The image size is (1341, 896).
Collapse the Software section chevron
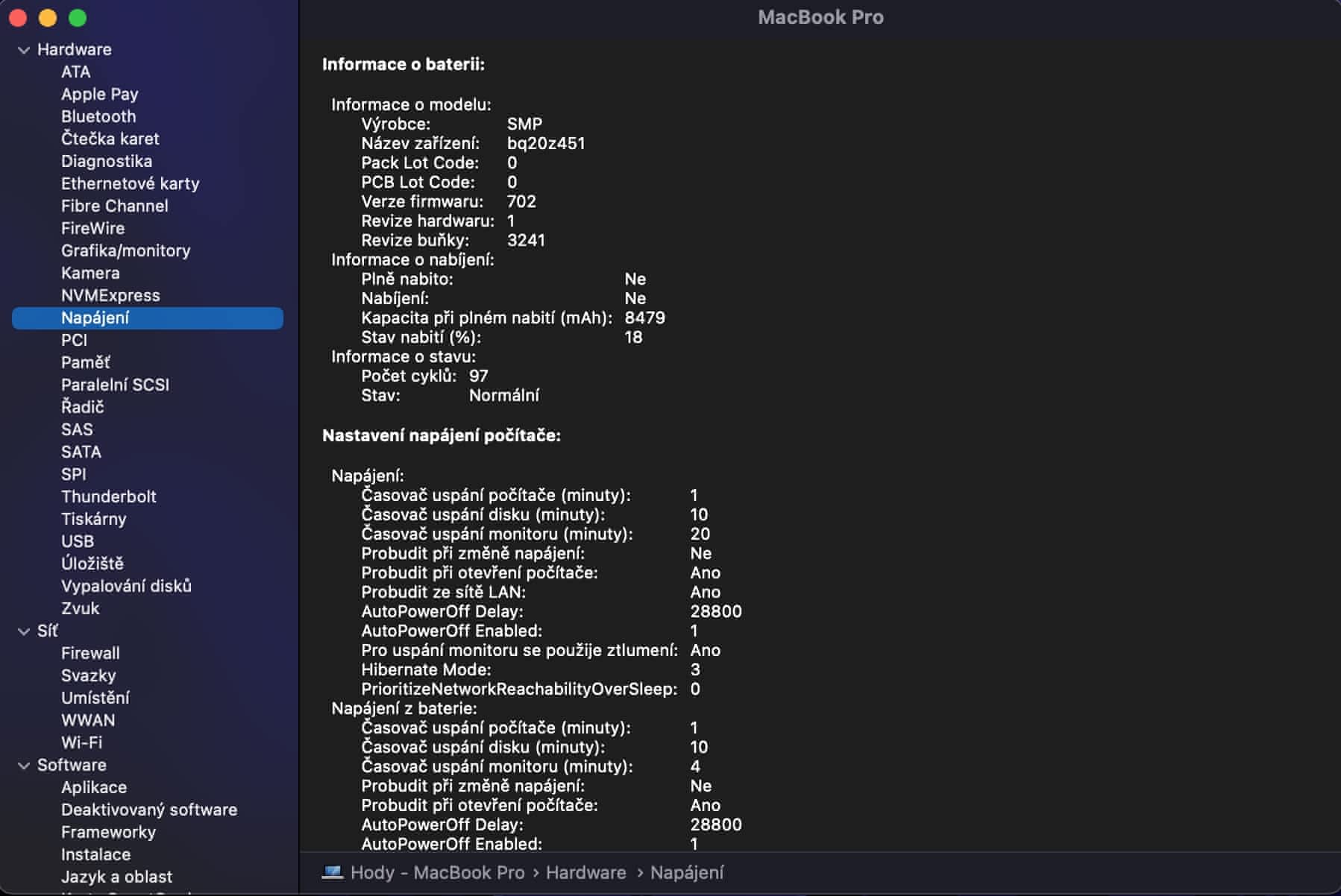[x=24, y=766]
